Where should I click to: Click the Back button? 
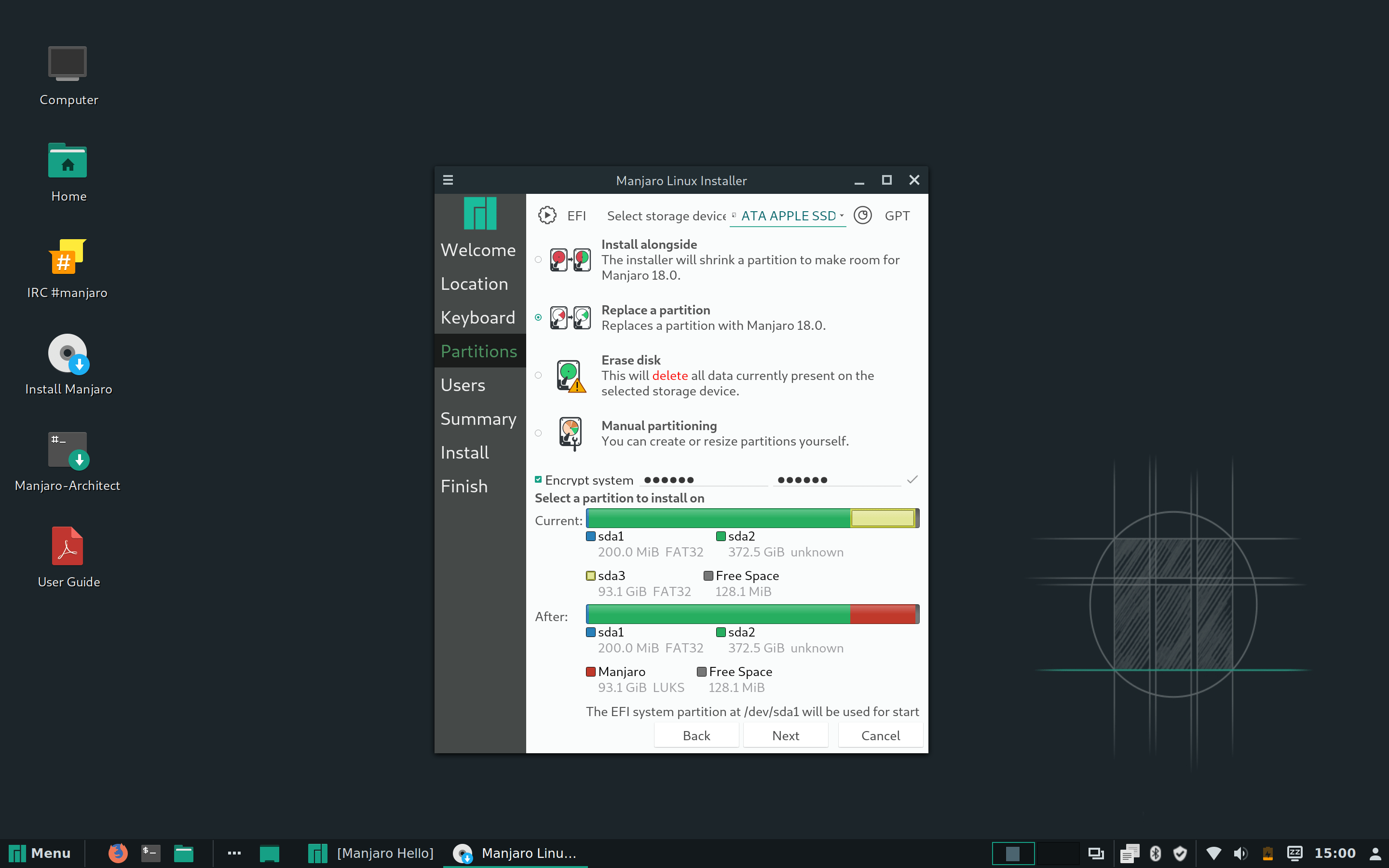coord(696,735)
